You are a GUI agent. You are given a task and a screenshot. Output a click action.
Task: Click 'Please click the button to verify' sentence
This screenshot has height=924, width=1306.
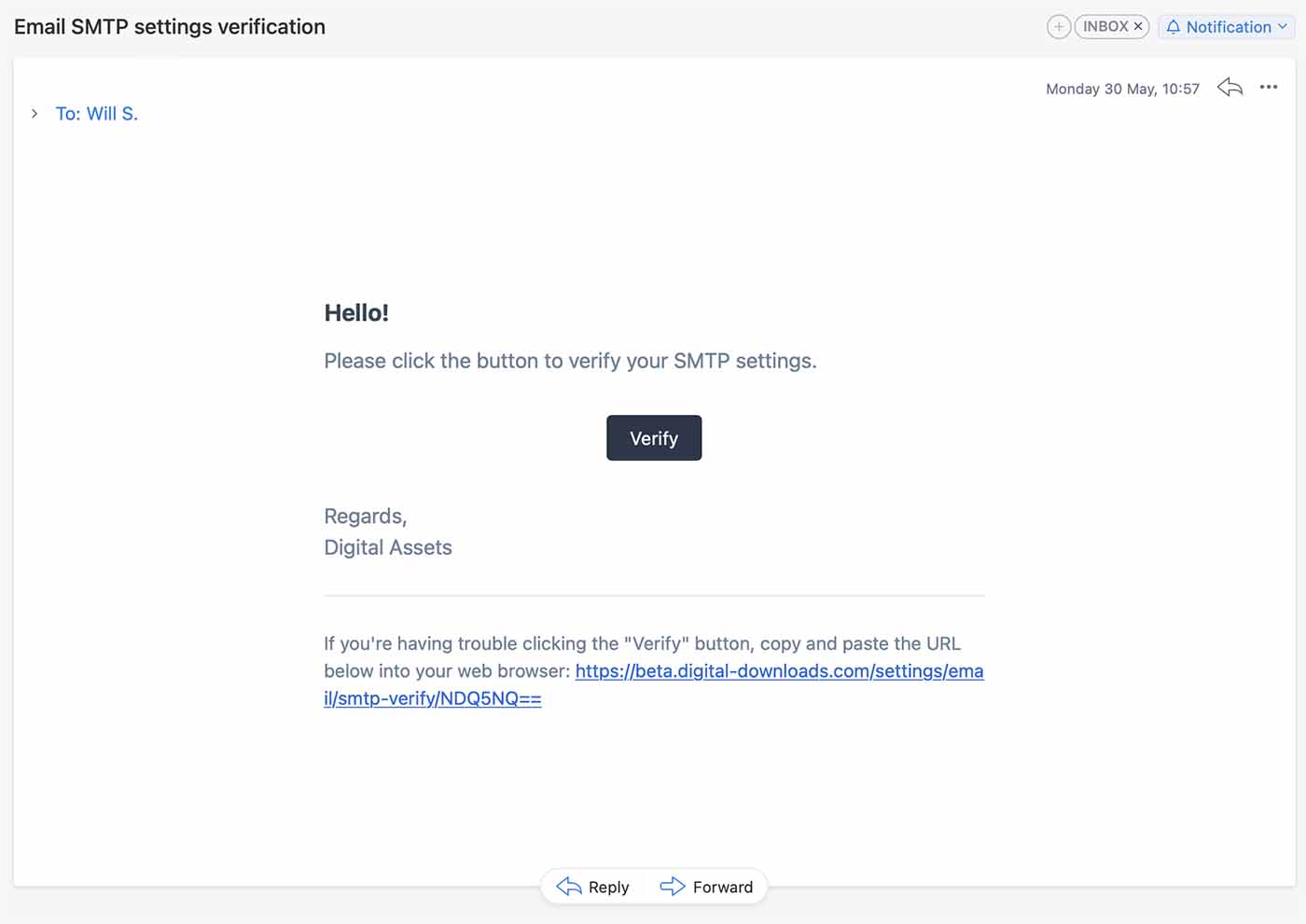coord(570,361)
